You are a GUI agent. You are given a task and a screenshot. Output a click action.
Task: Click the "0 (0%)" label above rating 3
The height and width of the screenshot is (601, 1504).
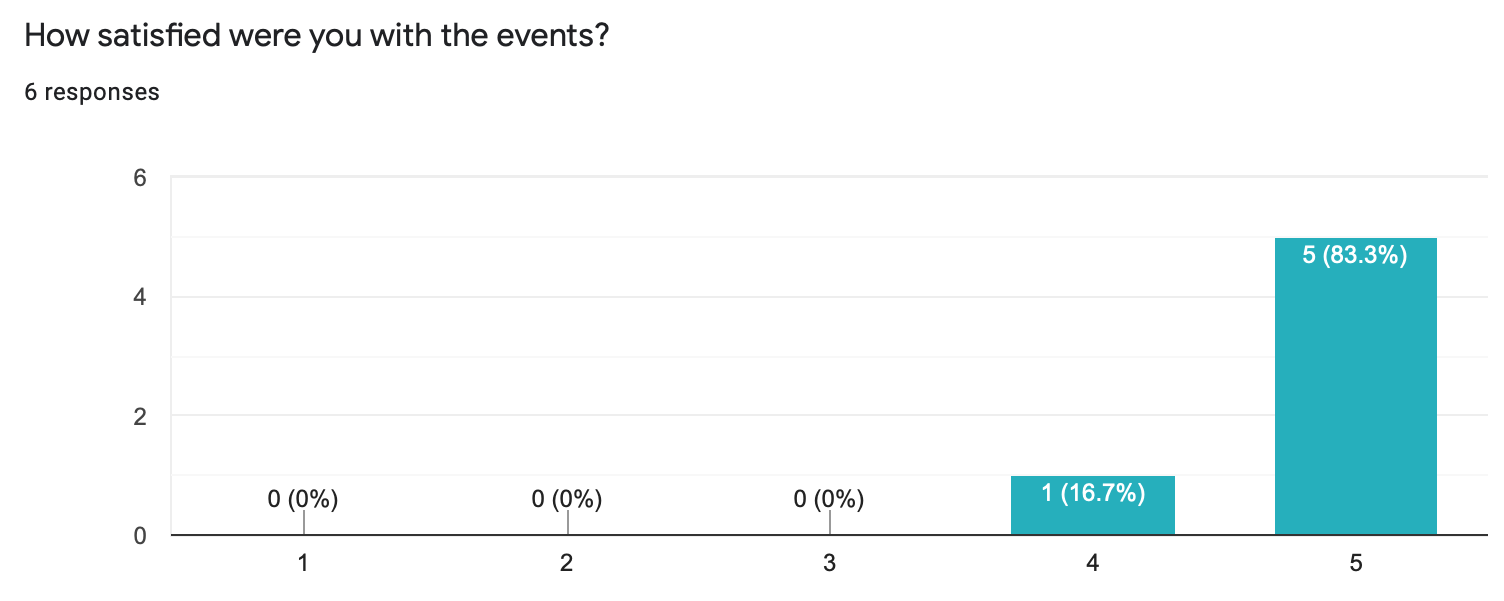(x=829, y=499)
